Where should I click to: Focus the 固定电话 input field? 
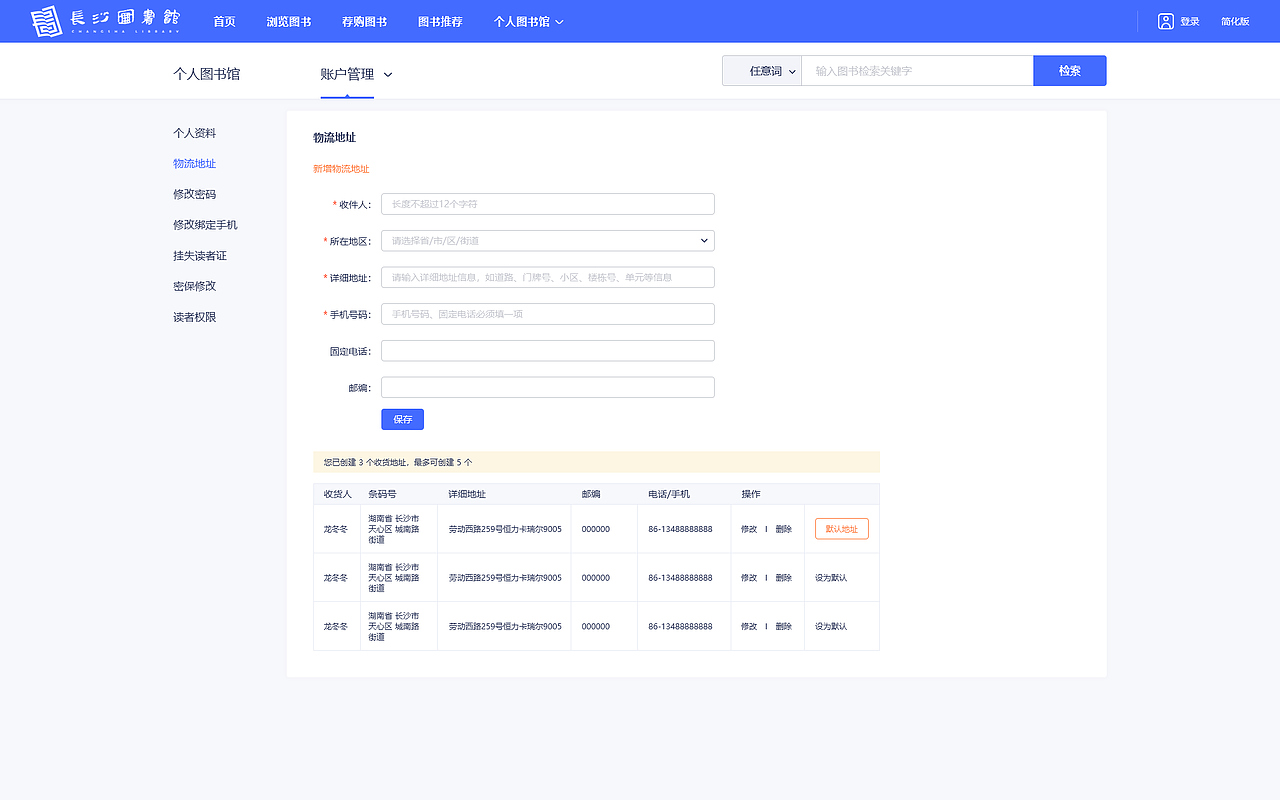point(548,351)
